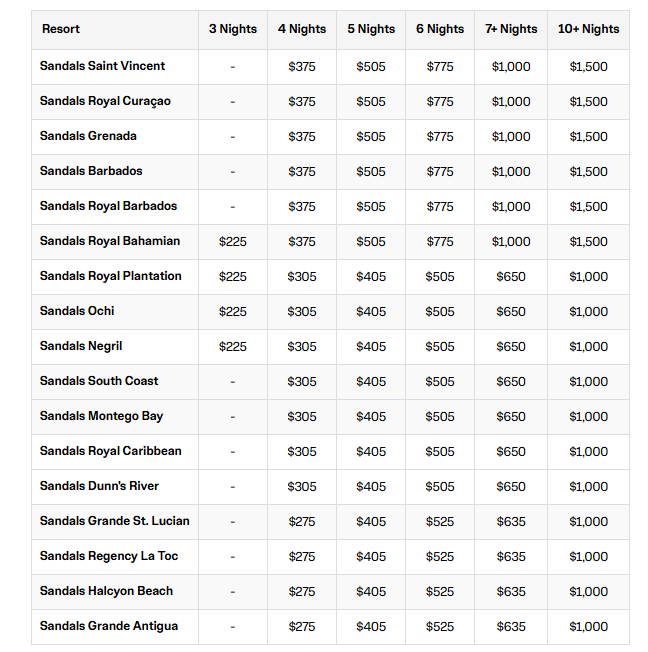Image resolution: width=648 pixels, height=652 pixels.
Task: Select the 5 Nights column header
Action: click(371, 29)
